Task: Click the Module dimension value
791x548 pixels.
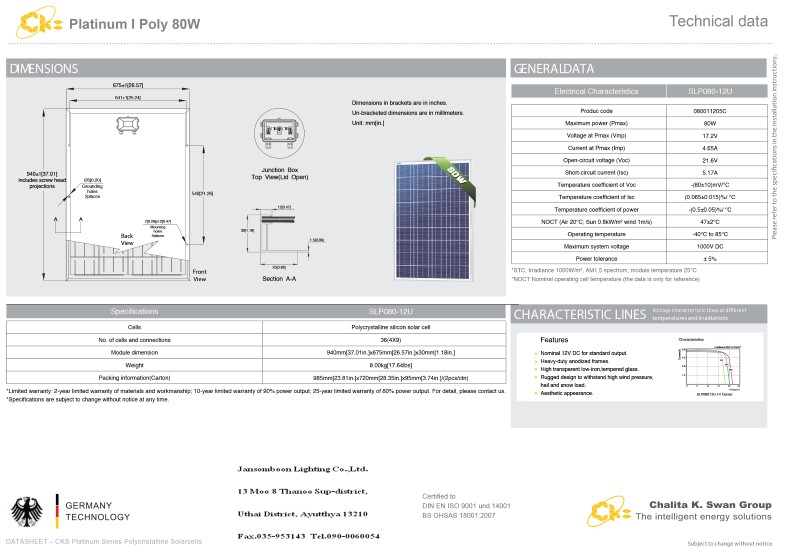Action: pyautogui.click(x=390, y=353)
